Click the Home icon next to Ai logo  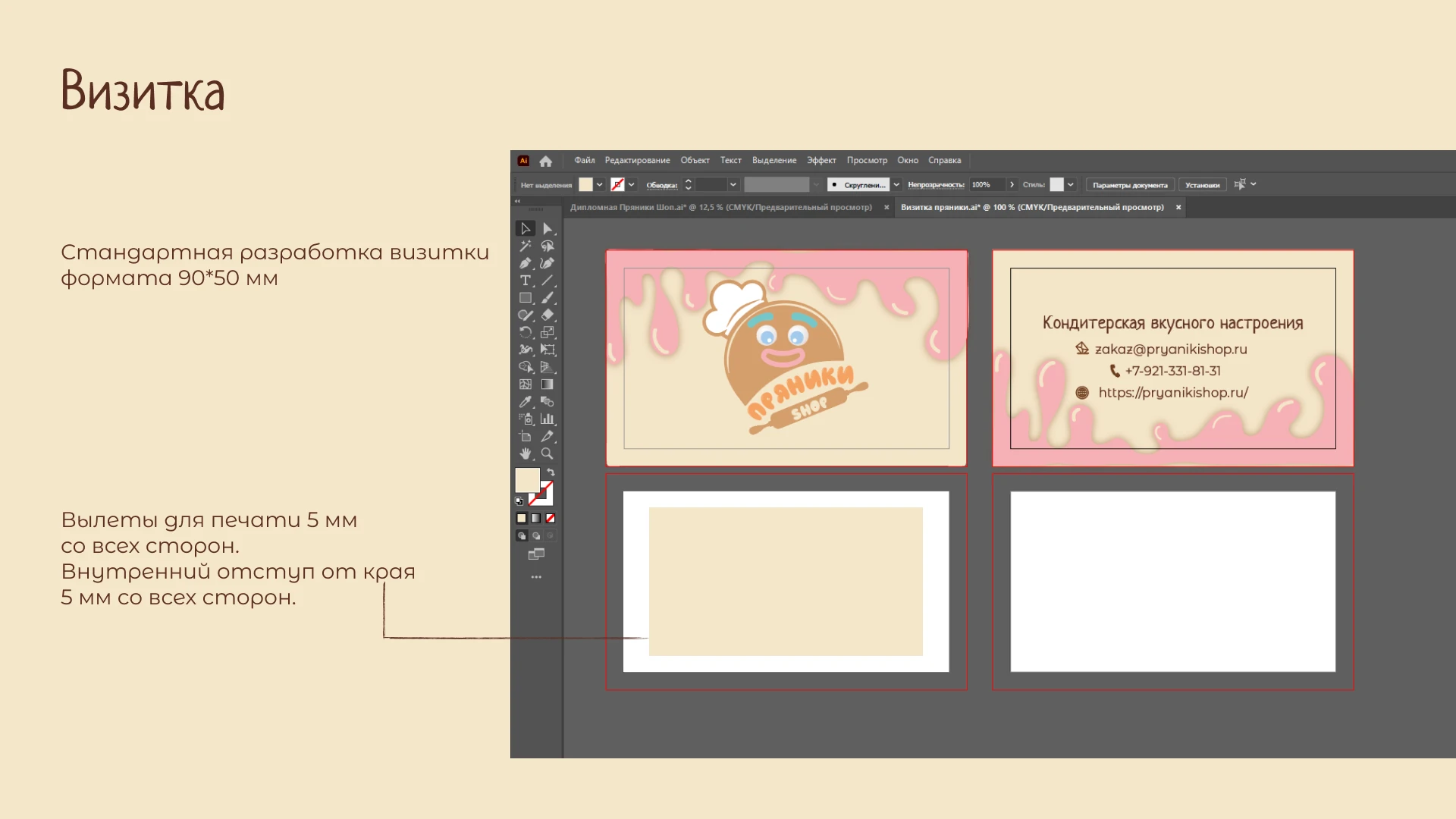click(545, 161)
